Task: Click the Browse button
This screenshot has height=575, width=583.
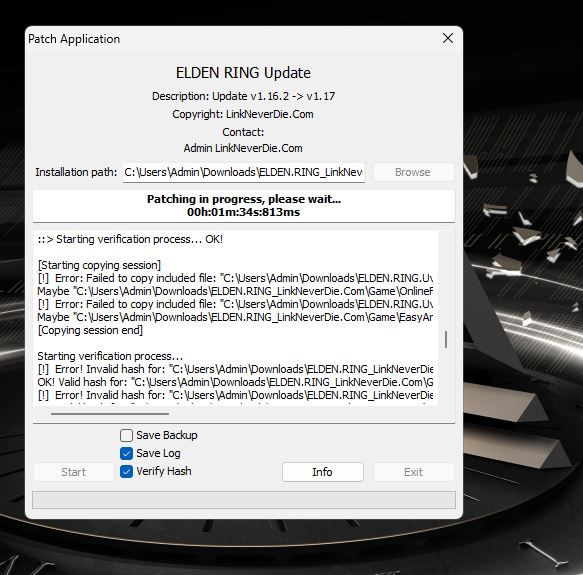Action: coord(413,172)
